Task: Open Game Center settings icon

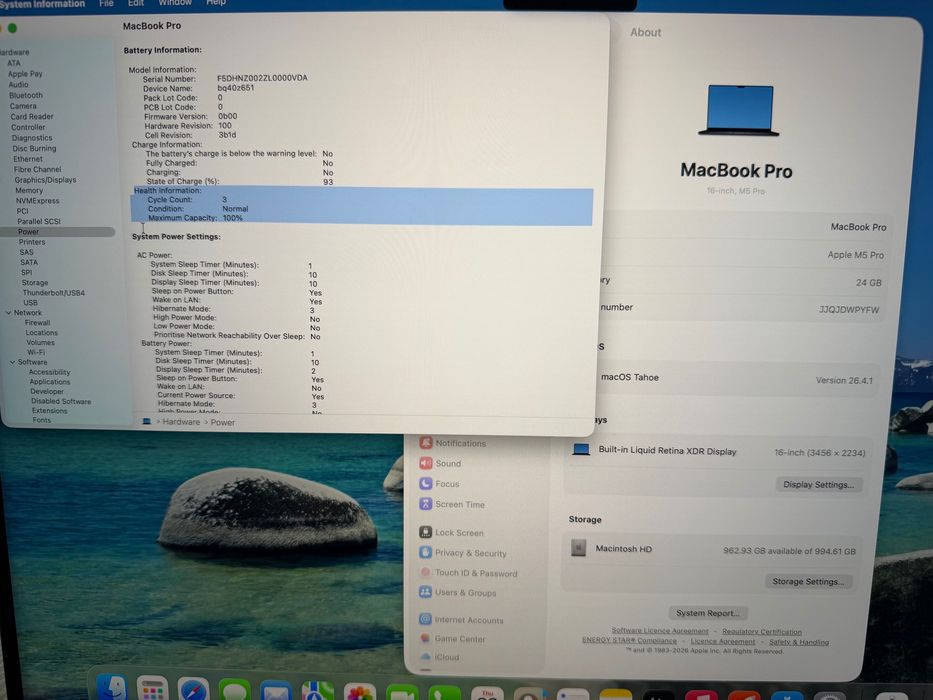Action: (425, 638)
